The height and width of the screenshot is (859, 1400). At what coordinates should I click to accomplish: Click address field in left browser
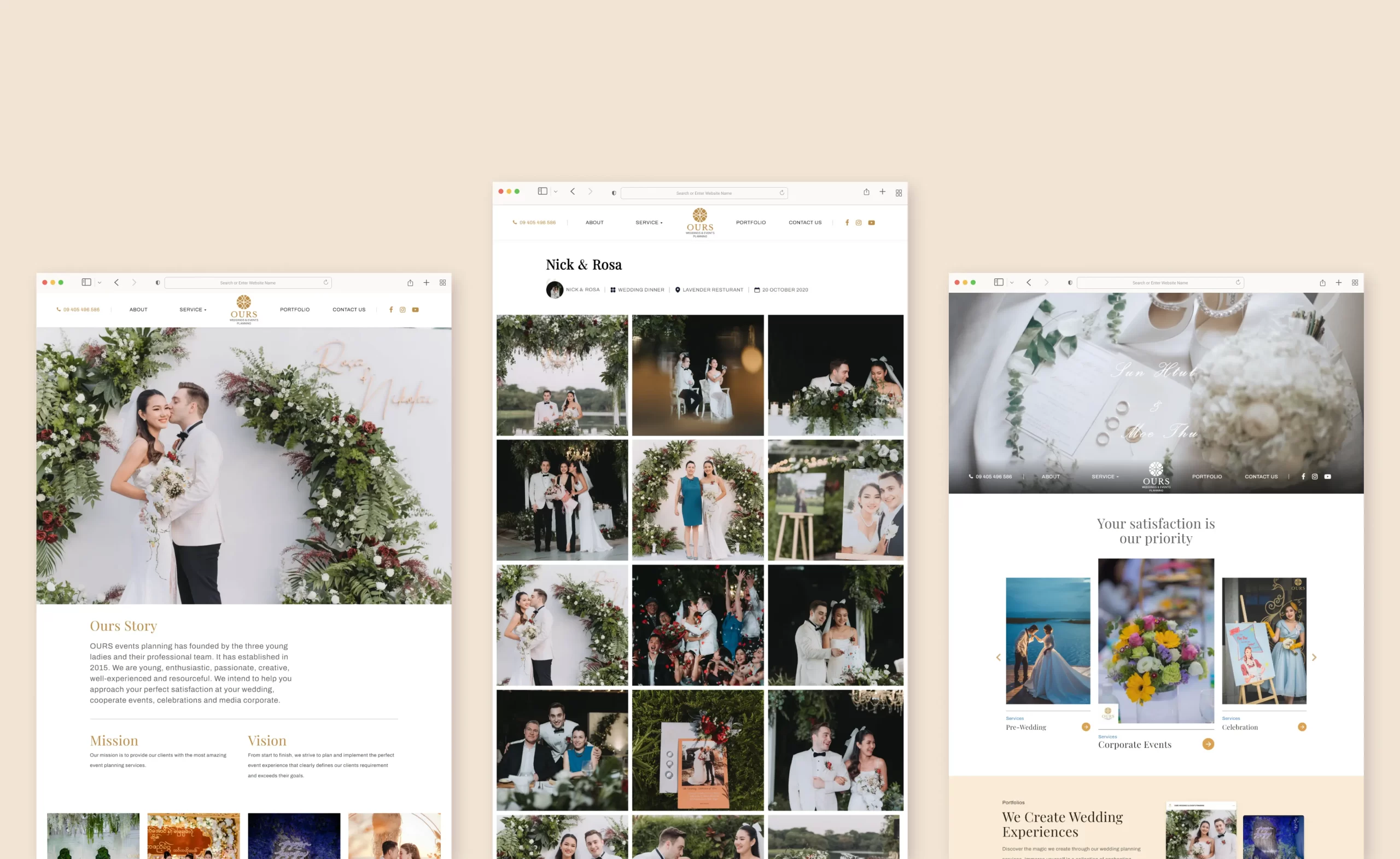coord(248,282)
